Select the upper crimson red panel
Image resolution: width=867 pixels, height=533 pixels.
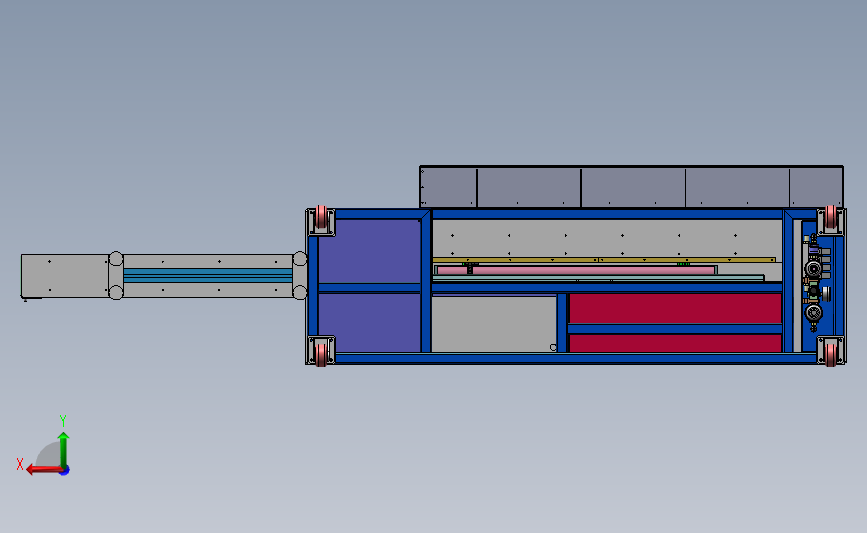[675, 309]
